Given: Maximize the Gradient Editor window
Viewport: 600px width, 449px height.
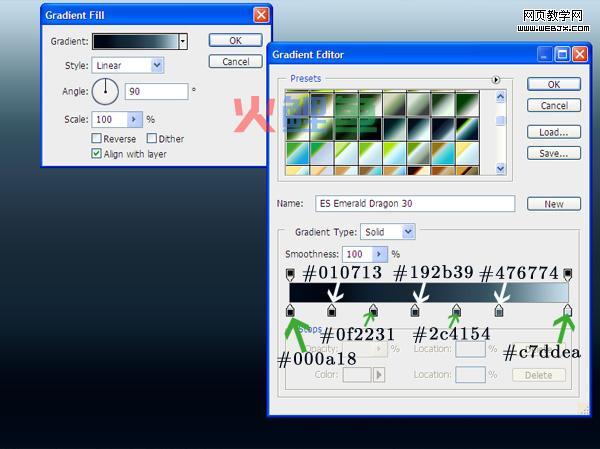Looking at the screenshot, I should tap(562, 54).
